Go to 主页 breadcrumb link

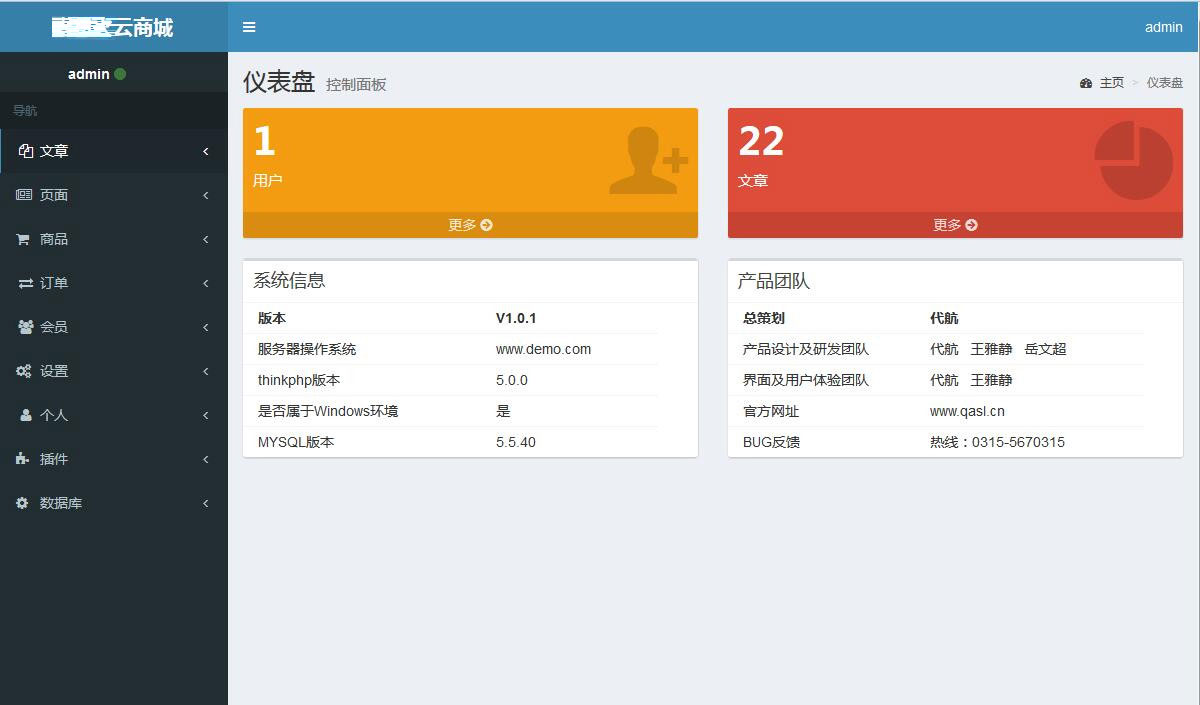(1111, 83)
